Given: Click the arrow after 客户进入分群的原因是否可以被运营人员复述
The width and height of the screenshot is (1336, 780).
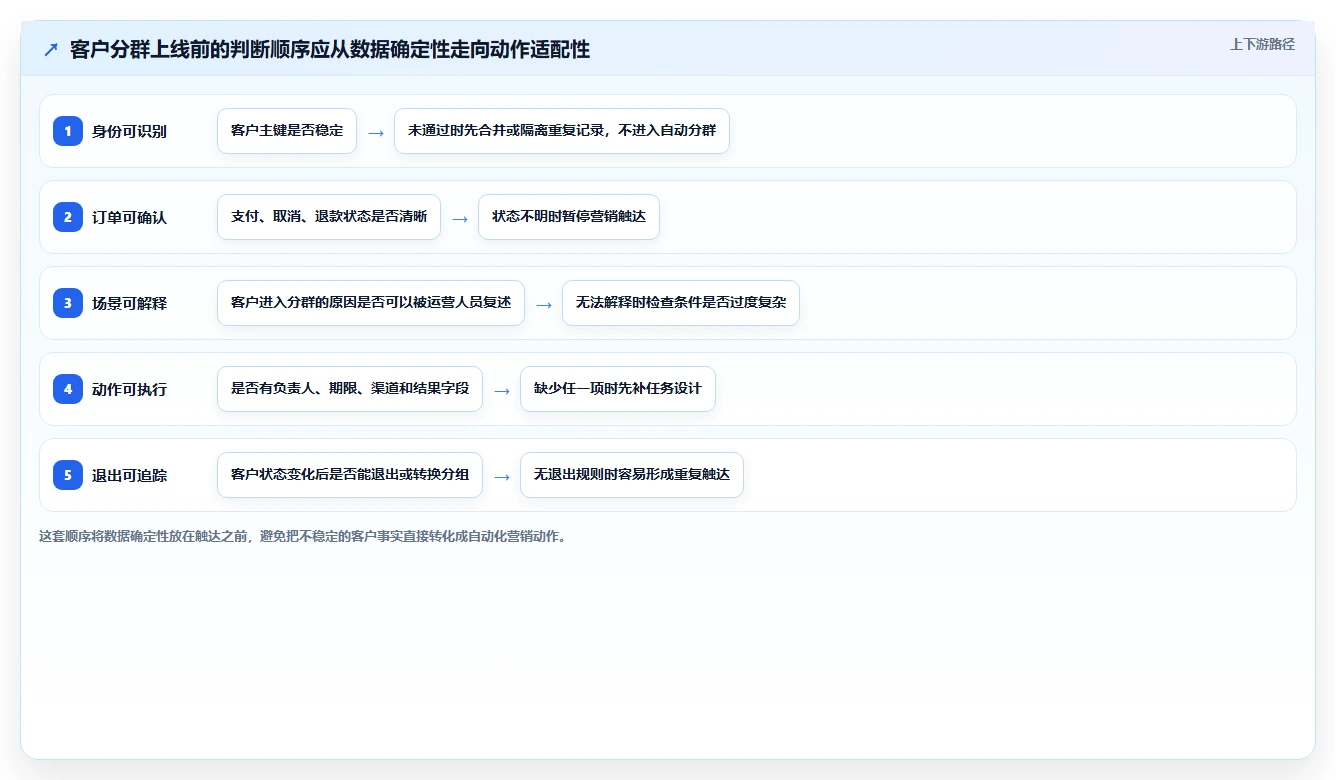Looking at the screenshot, I should [544, 304].
